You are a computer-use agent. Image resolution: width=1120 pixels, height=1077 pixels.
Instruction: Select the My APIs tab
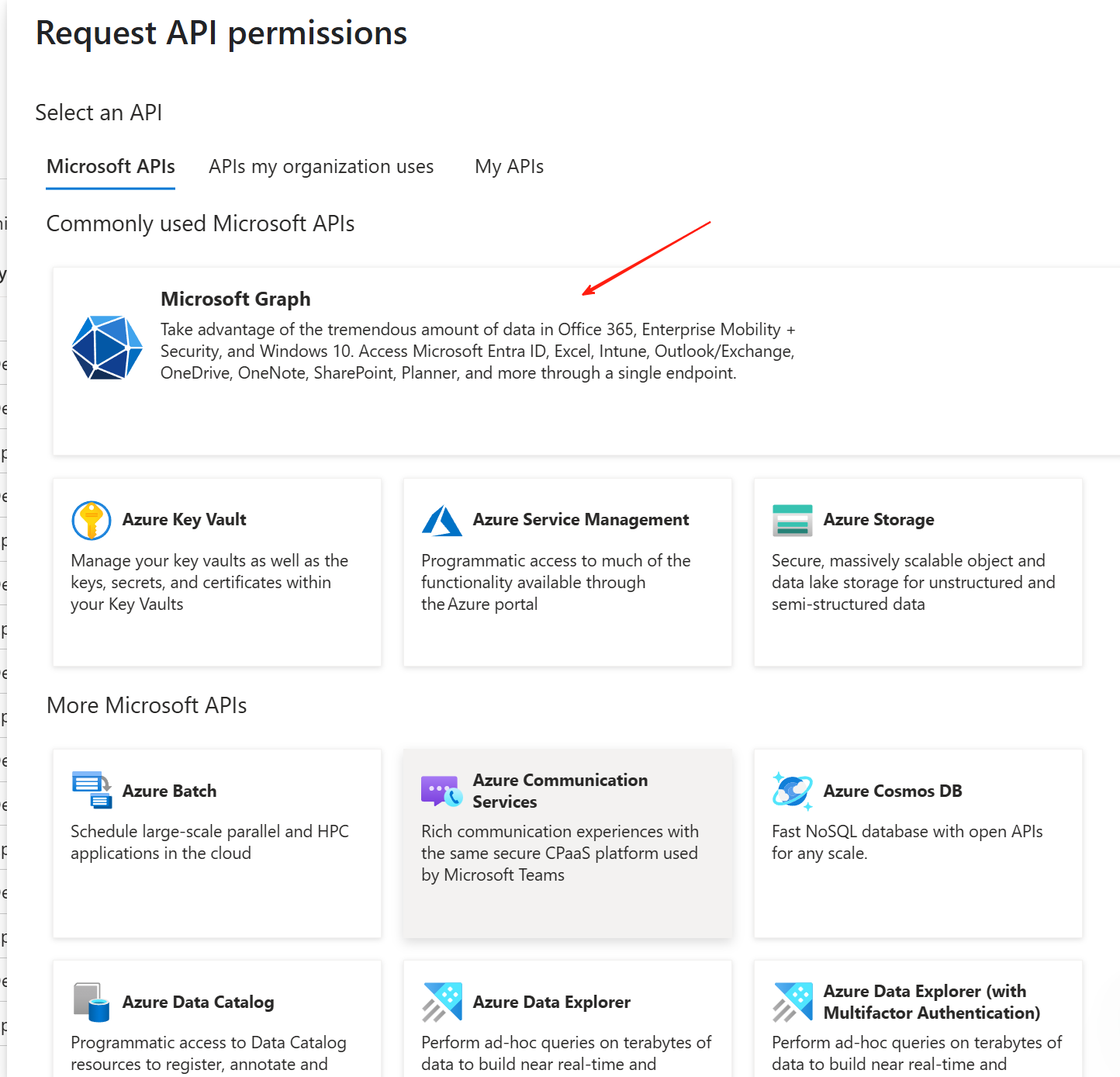pos(510,167)
